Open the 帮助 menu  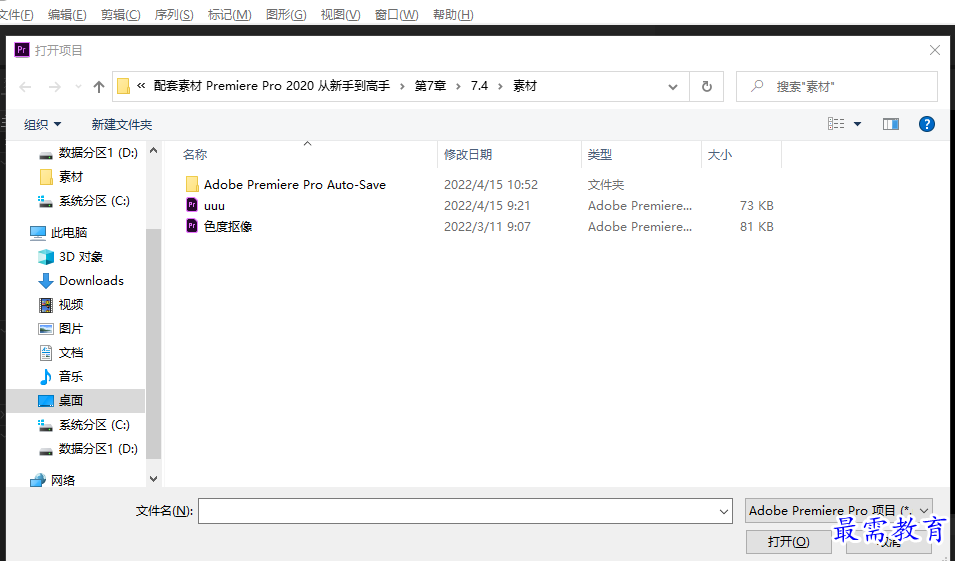[x=453, y=15]
